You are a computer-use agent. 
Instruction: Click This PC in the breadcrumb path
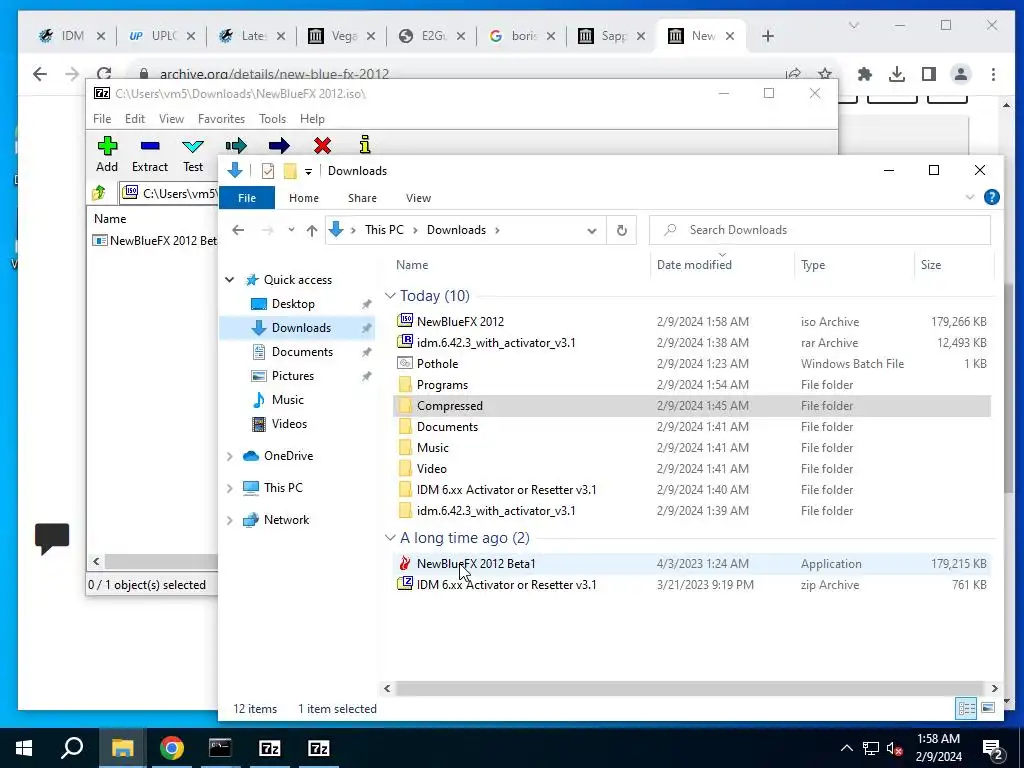click(x=384, y=230)
